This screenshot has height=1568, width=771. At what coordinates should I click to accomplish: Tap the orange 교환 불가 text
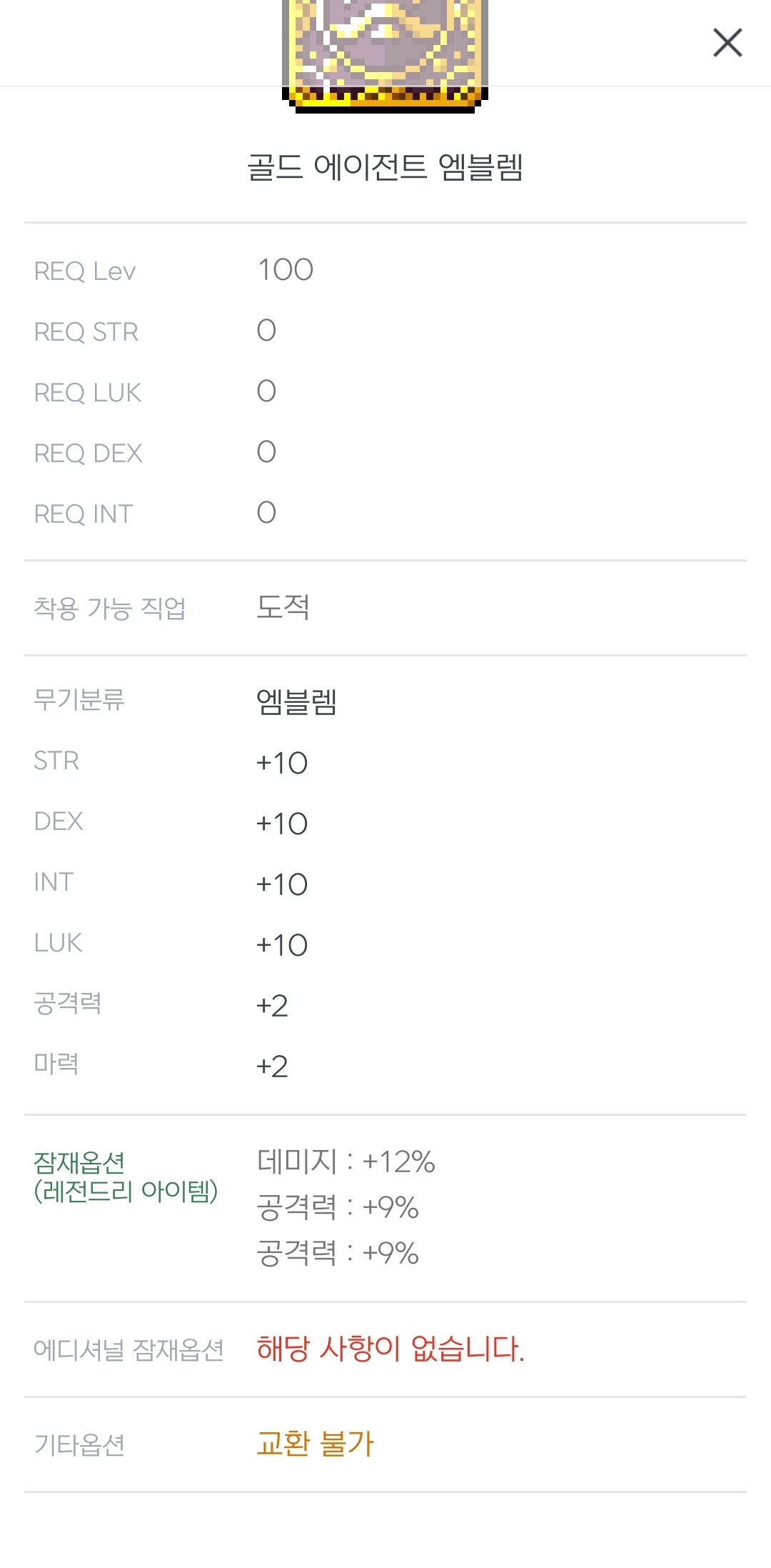click(x=315, y=1444)
